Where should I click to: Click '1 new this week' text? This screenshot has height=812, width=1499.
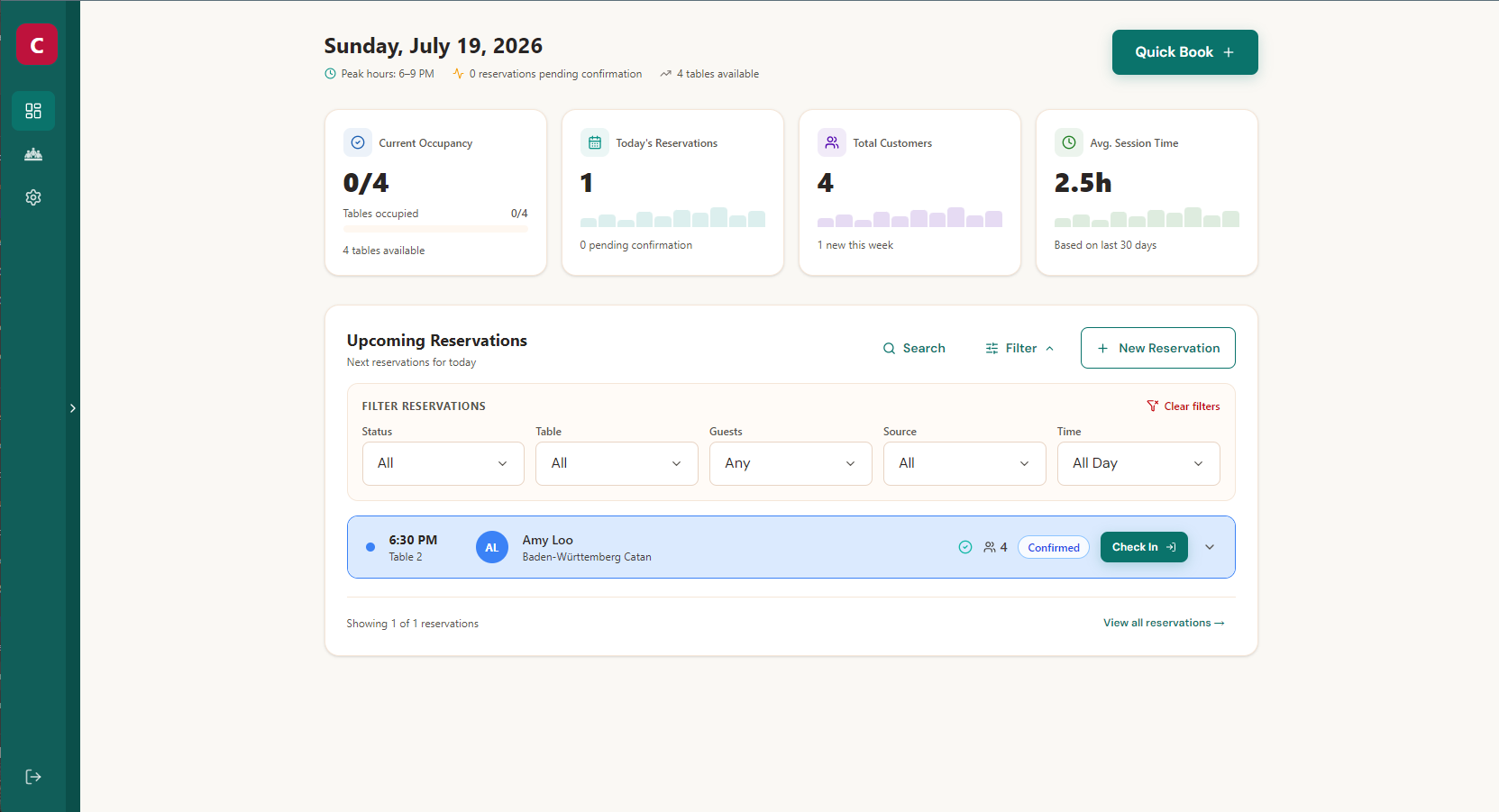[855, 245]
